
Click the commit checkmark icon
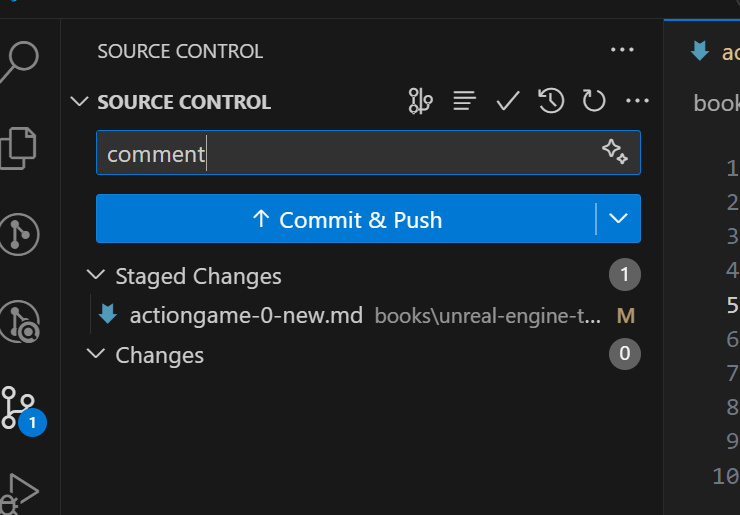pos(508,101)
